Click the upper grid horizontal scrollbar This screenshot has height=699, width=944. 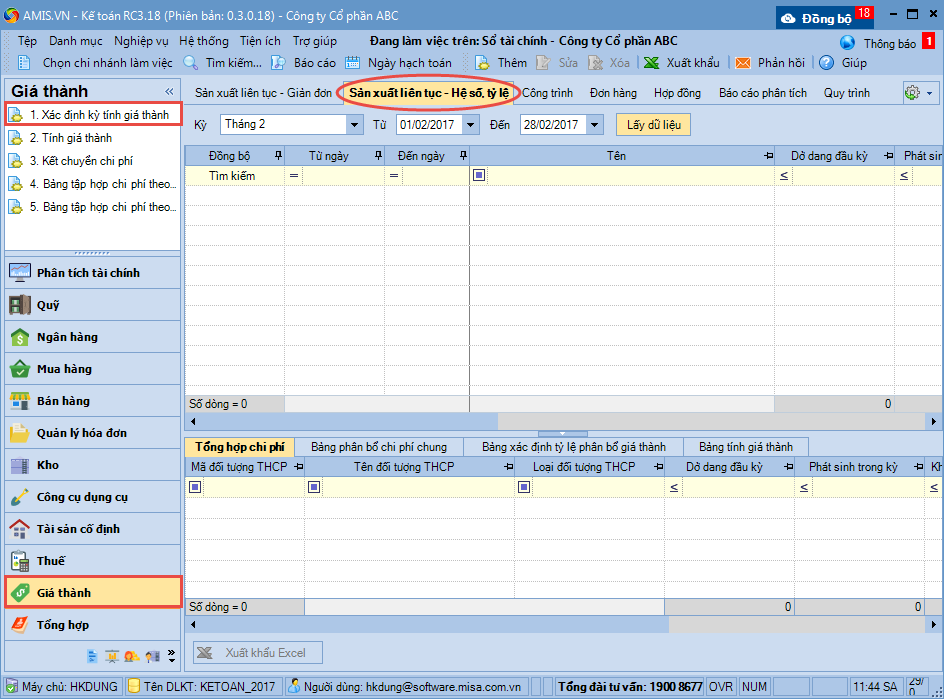[560, 421]
